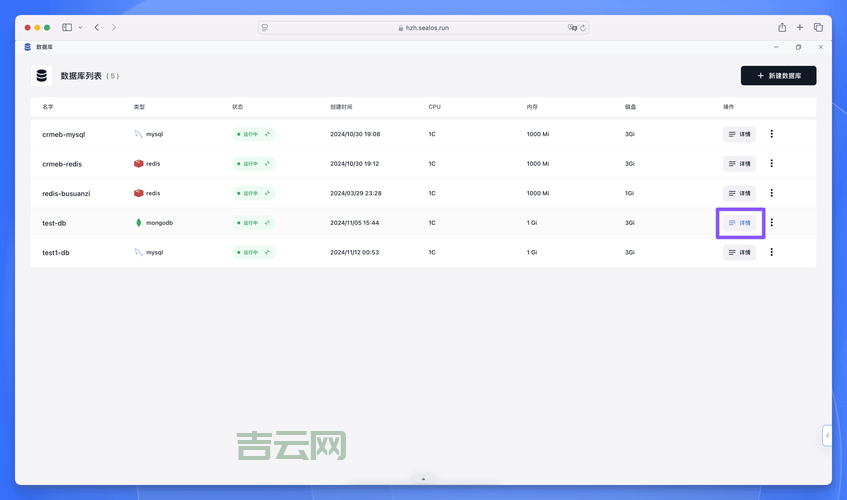Image resolution: width=847 pixels, height=500 pixels.
Task: Open 详情 for test1-db
Action: (739, 253)
